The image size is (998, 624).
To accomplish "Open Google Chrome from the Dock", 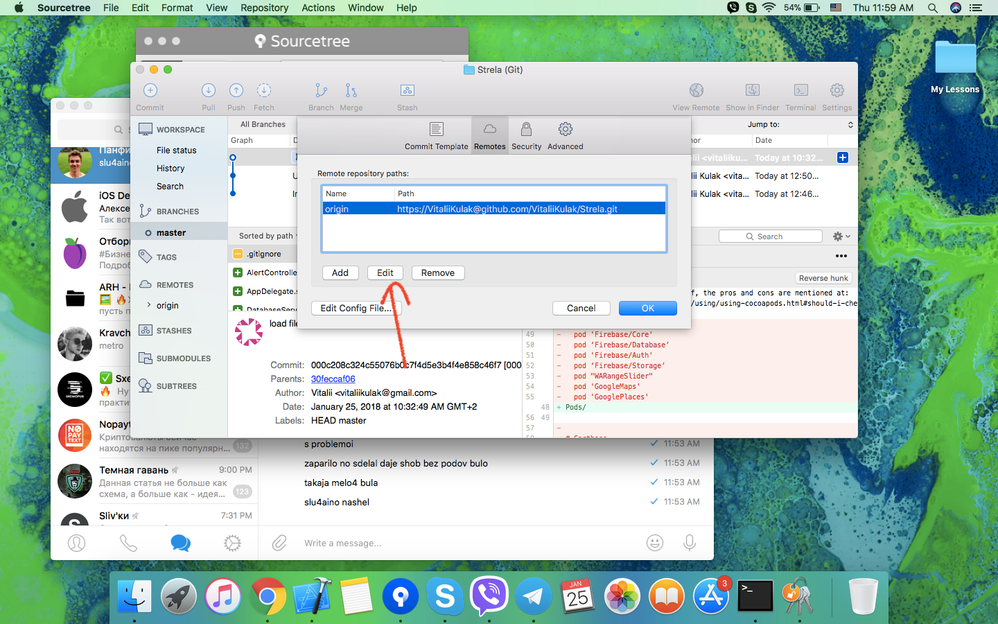I will point(268,597).
